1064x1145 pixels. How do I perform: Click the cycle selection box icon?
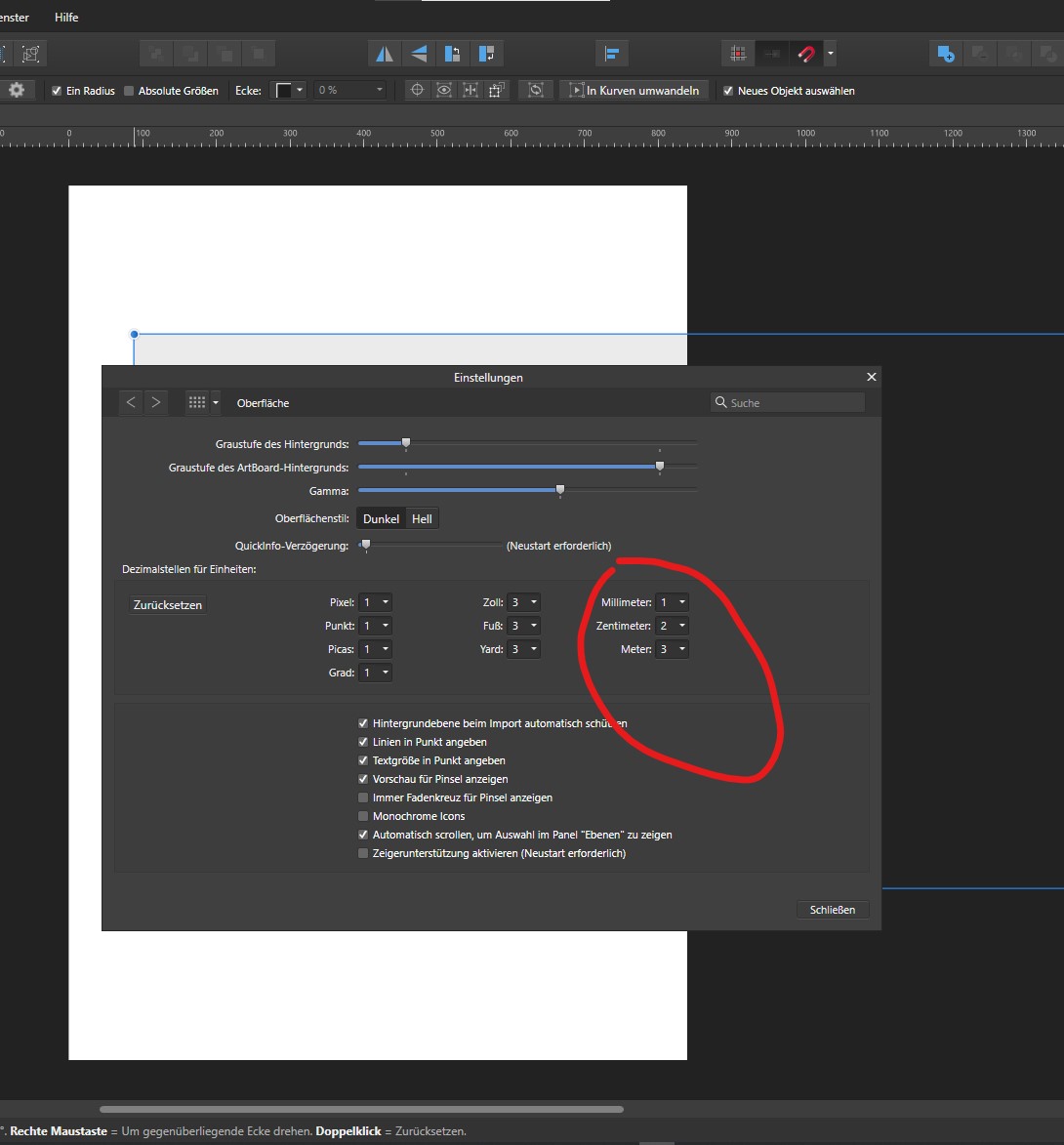[x=535, y=90]
